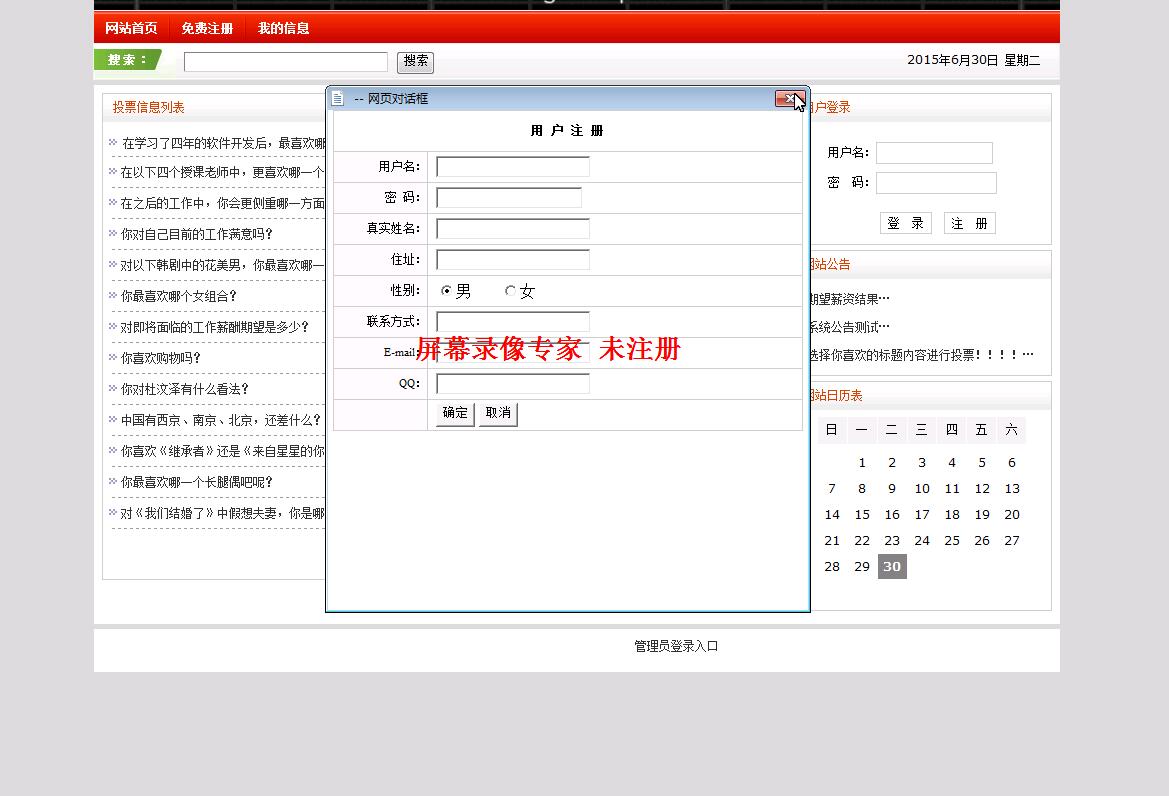Open poll 在学习了四年的软件开发后
Screen dimensions: 1169x796
pyautogui.click(x=223, y=143)
